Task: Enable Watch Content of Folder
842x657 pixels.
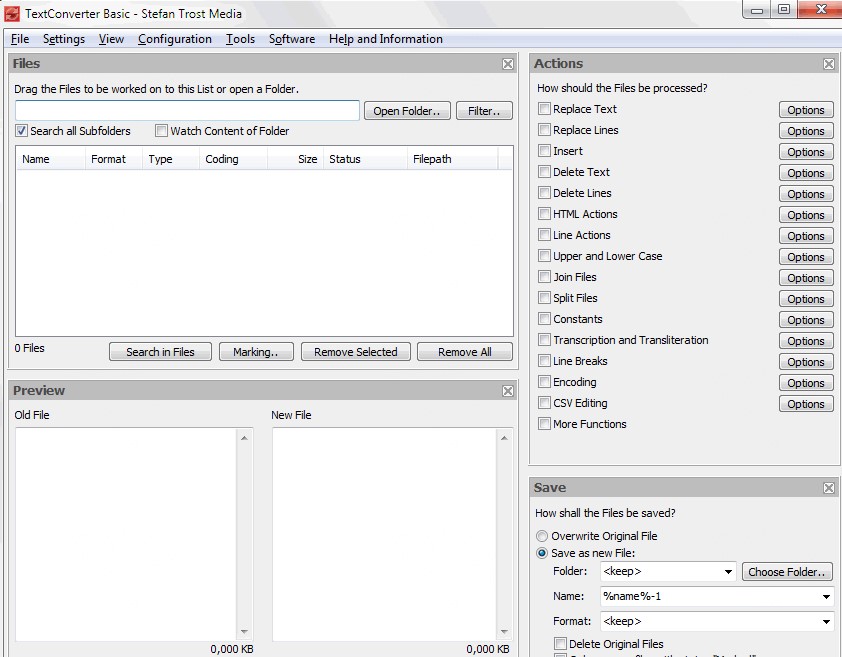Action: (x=162, y=131)
